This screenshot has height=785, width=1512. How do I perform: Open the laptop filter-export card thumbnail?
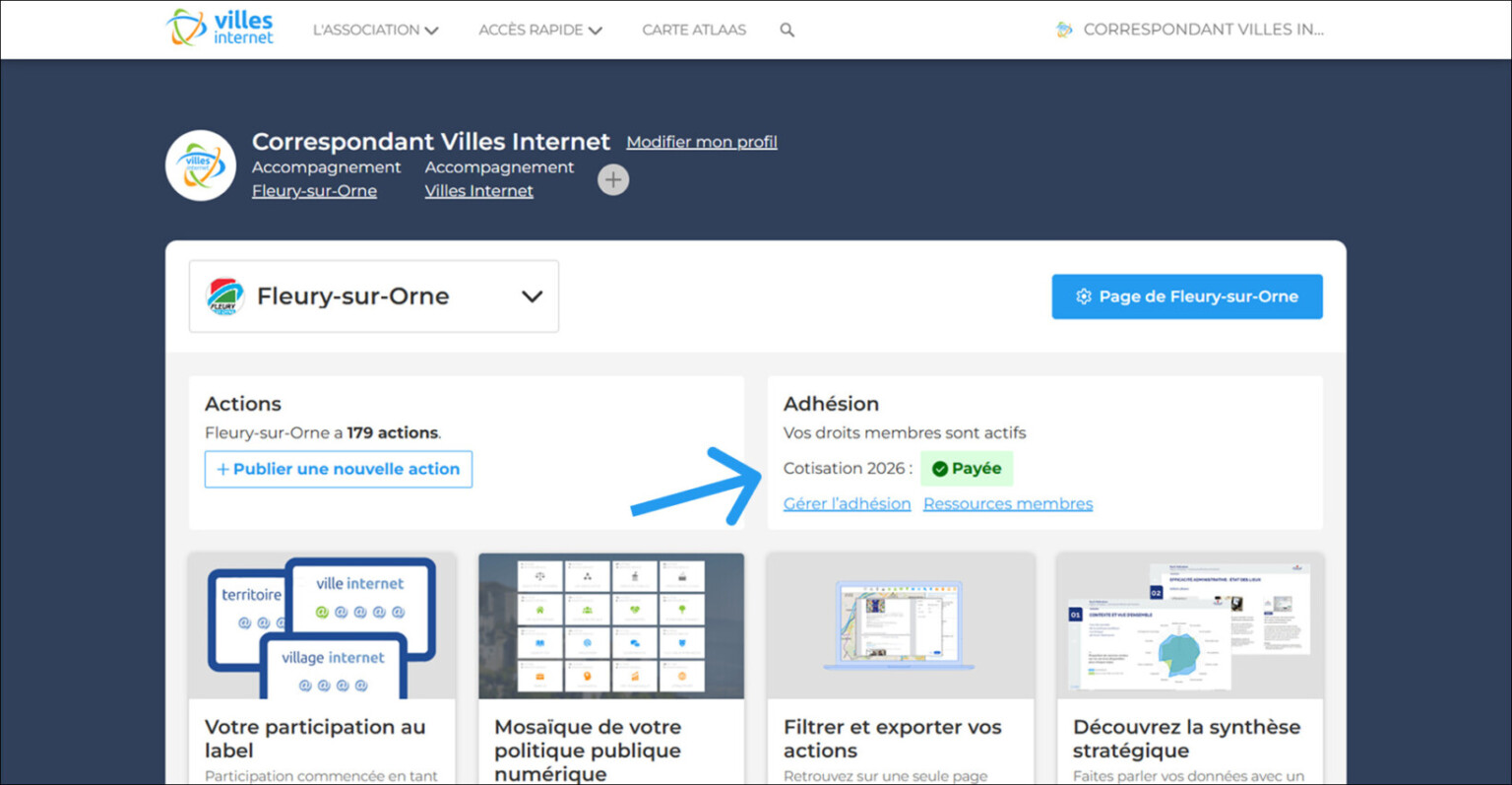(x=901, y=626)
